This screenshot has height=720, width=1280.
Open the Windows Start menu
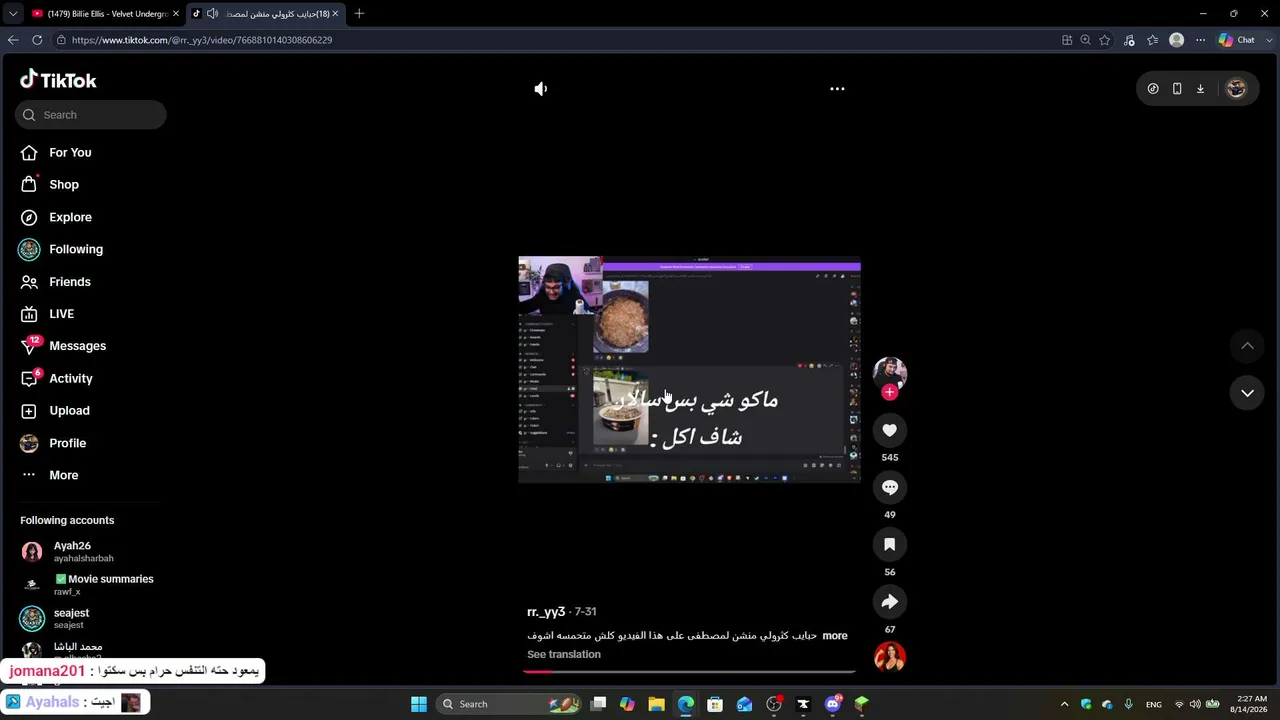pos(419,704)
